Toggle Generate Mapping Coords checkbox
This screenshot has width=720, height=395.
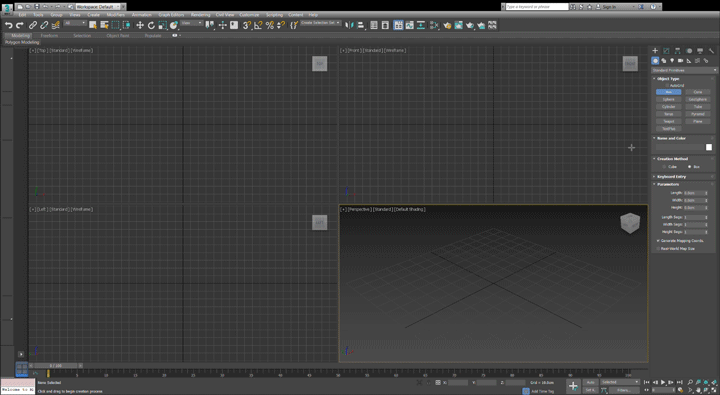point(658,241)
